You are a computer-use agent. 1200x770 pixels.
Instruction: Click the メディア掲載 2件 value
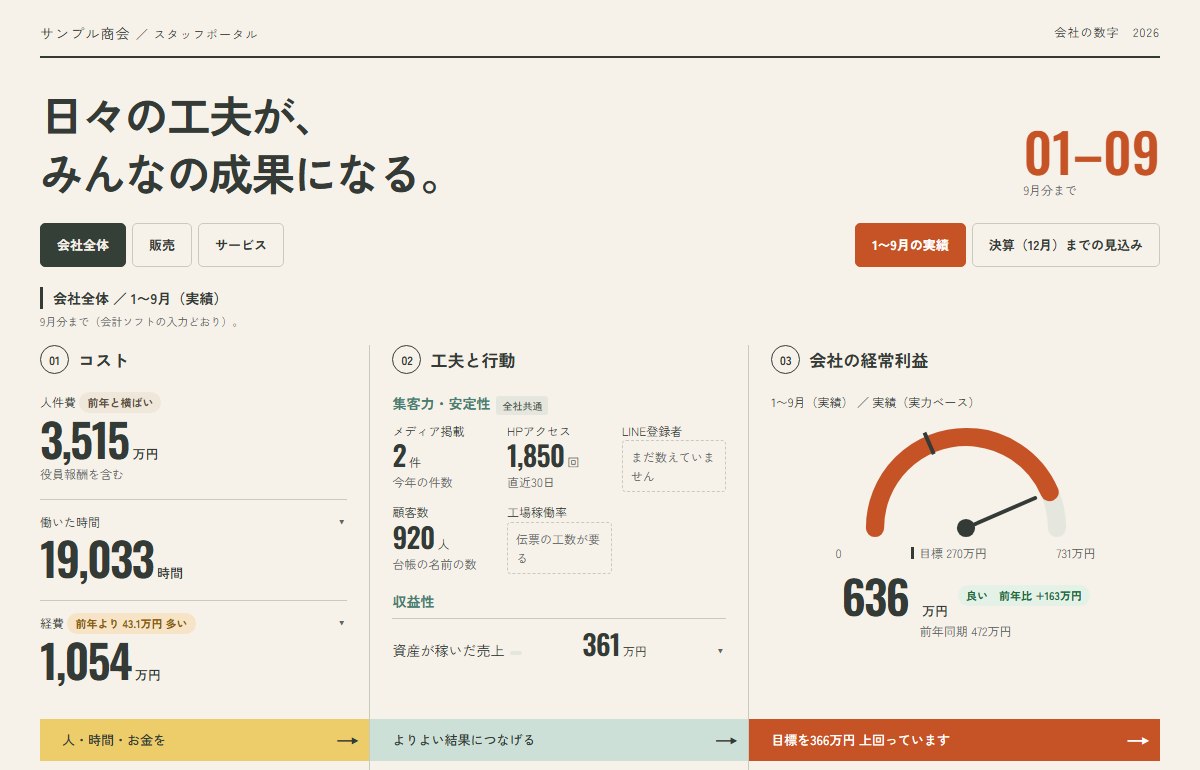pyautogui.click(x=407, y=457)
